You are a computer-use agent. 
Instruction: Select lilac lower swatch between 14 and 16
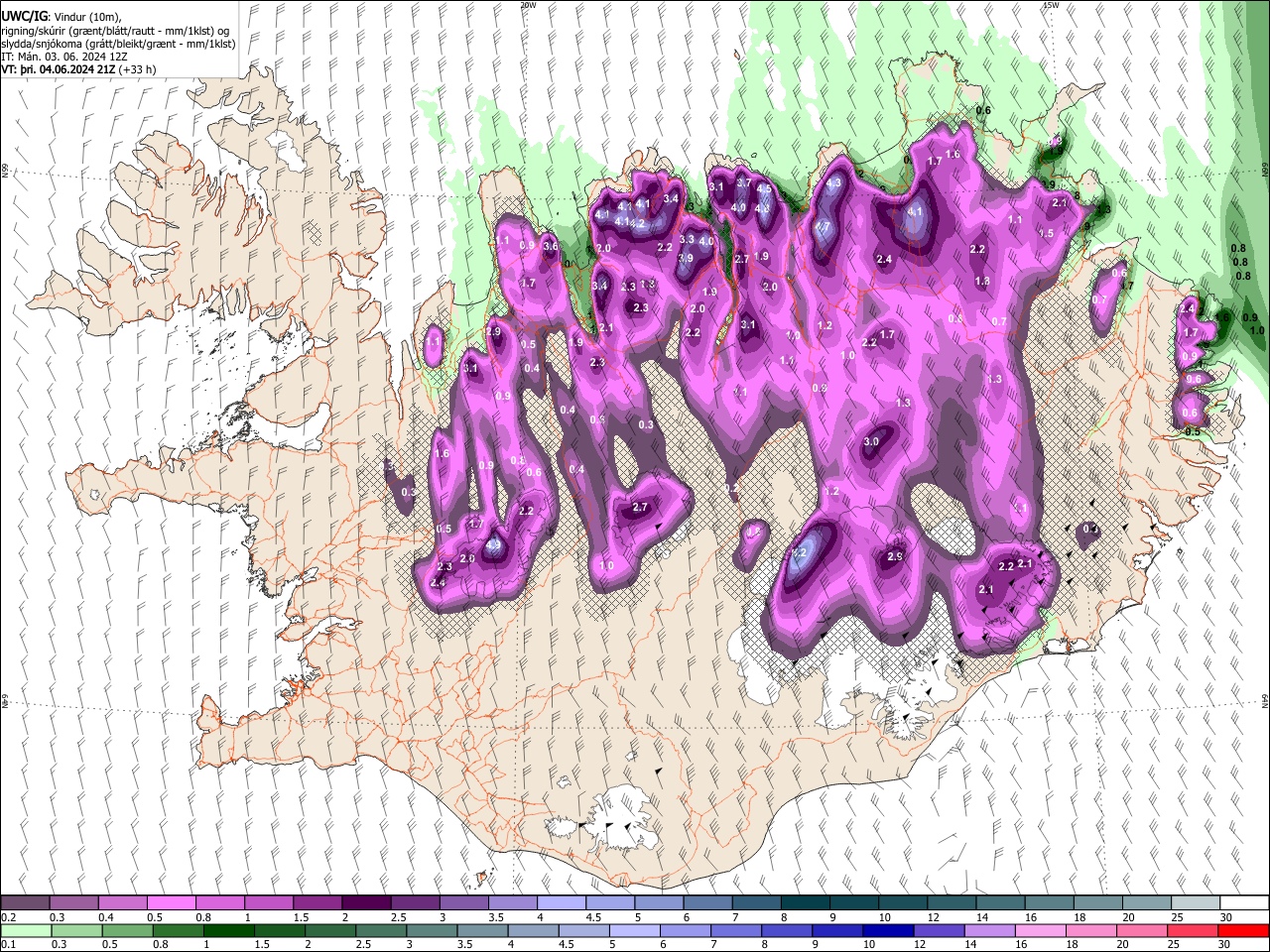point(987,930)
